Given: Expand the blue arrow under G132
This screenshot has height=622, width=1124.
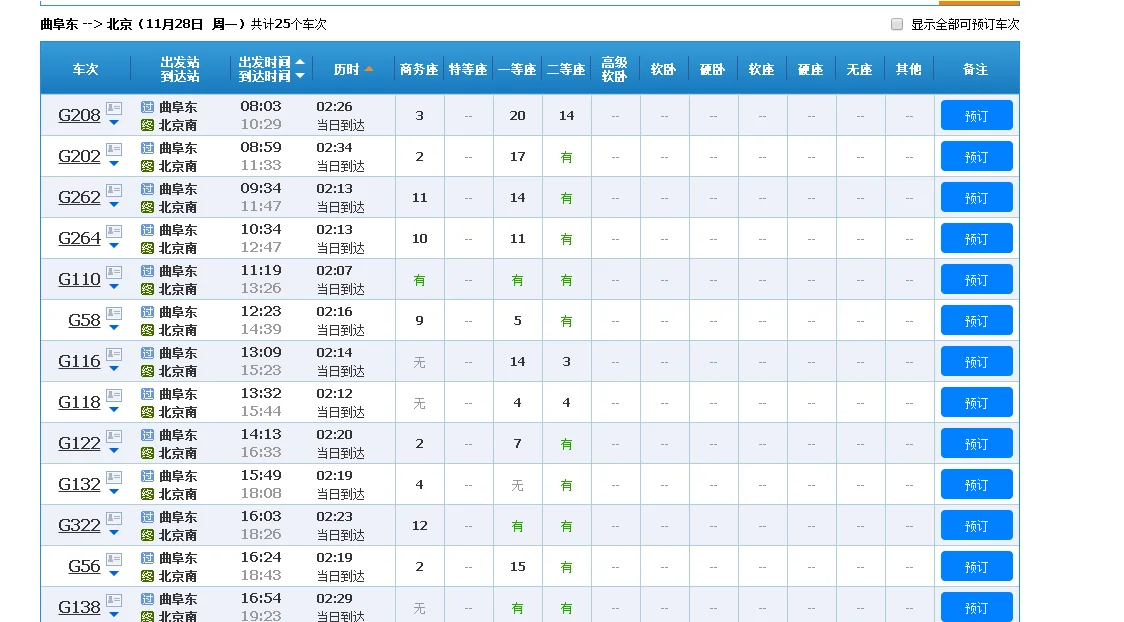Looking at the screenshot, I should coord(114,492).
